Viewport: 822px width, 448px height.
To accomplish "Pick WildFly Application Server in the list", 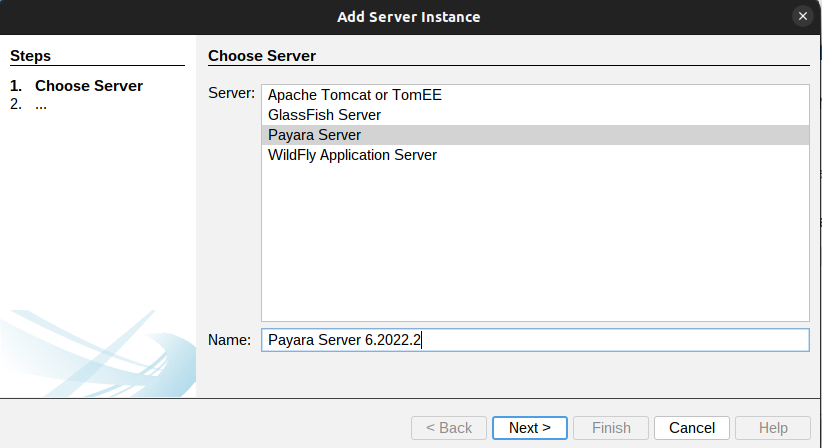I will 352,155.
